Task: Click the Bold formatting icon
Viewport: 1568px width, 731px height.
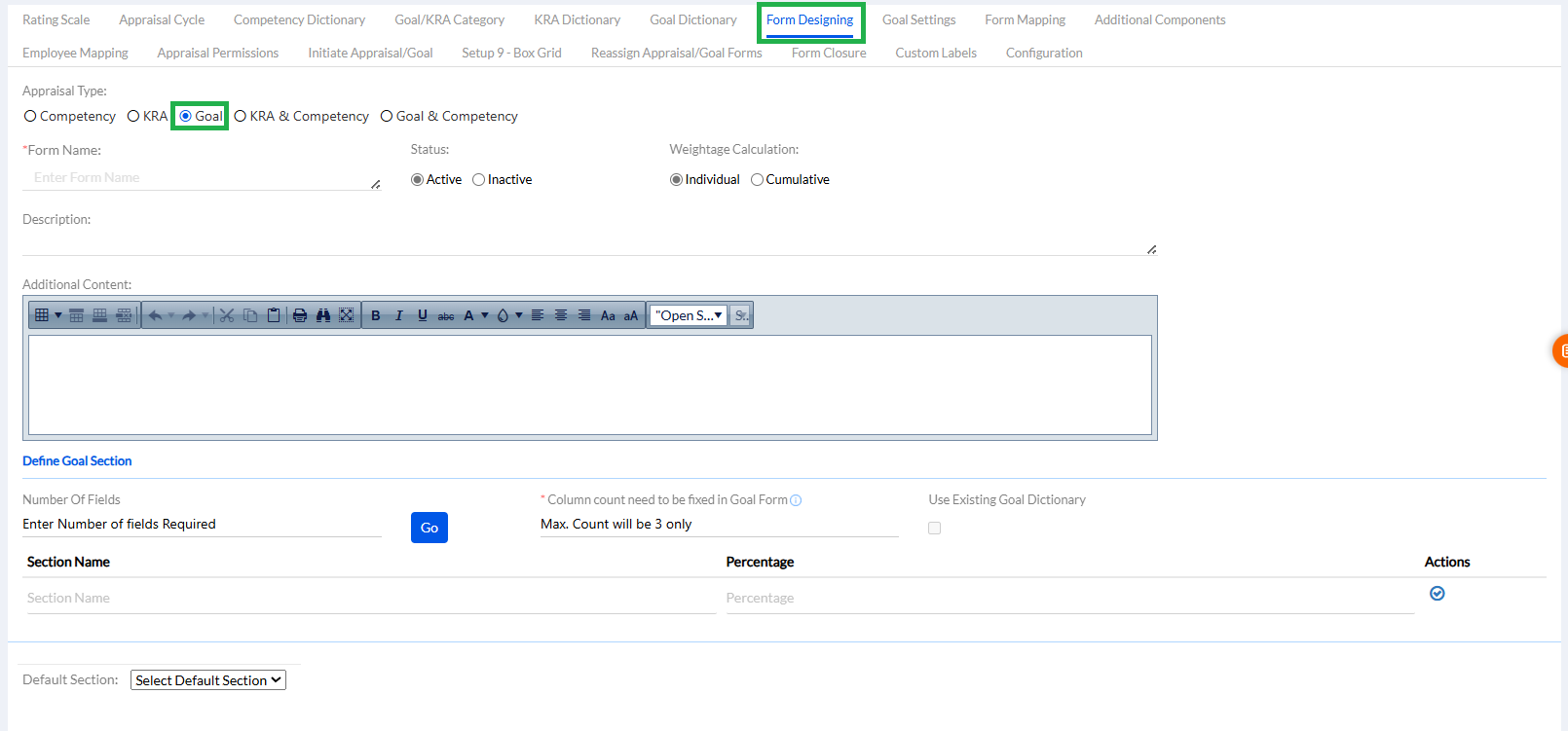Action: click(x=376, y=315)
